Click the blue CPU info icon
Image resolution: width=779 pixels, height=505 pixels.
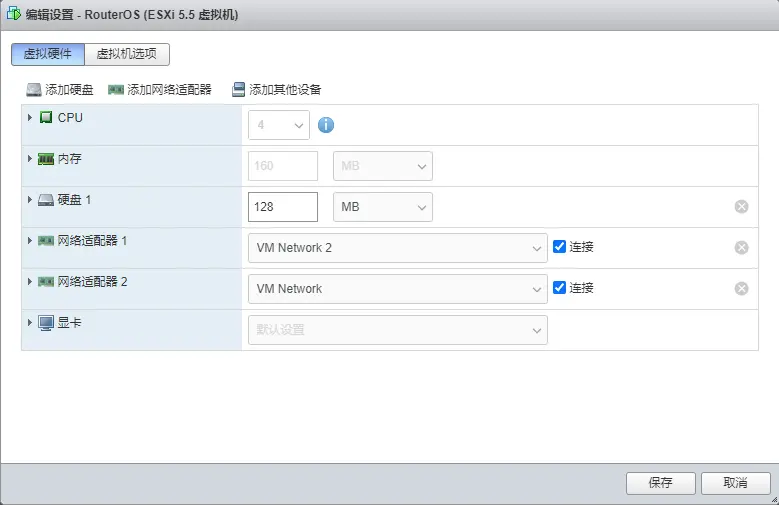point(326,125)
